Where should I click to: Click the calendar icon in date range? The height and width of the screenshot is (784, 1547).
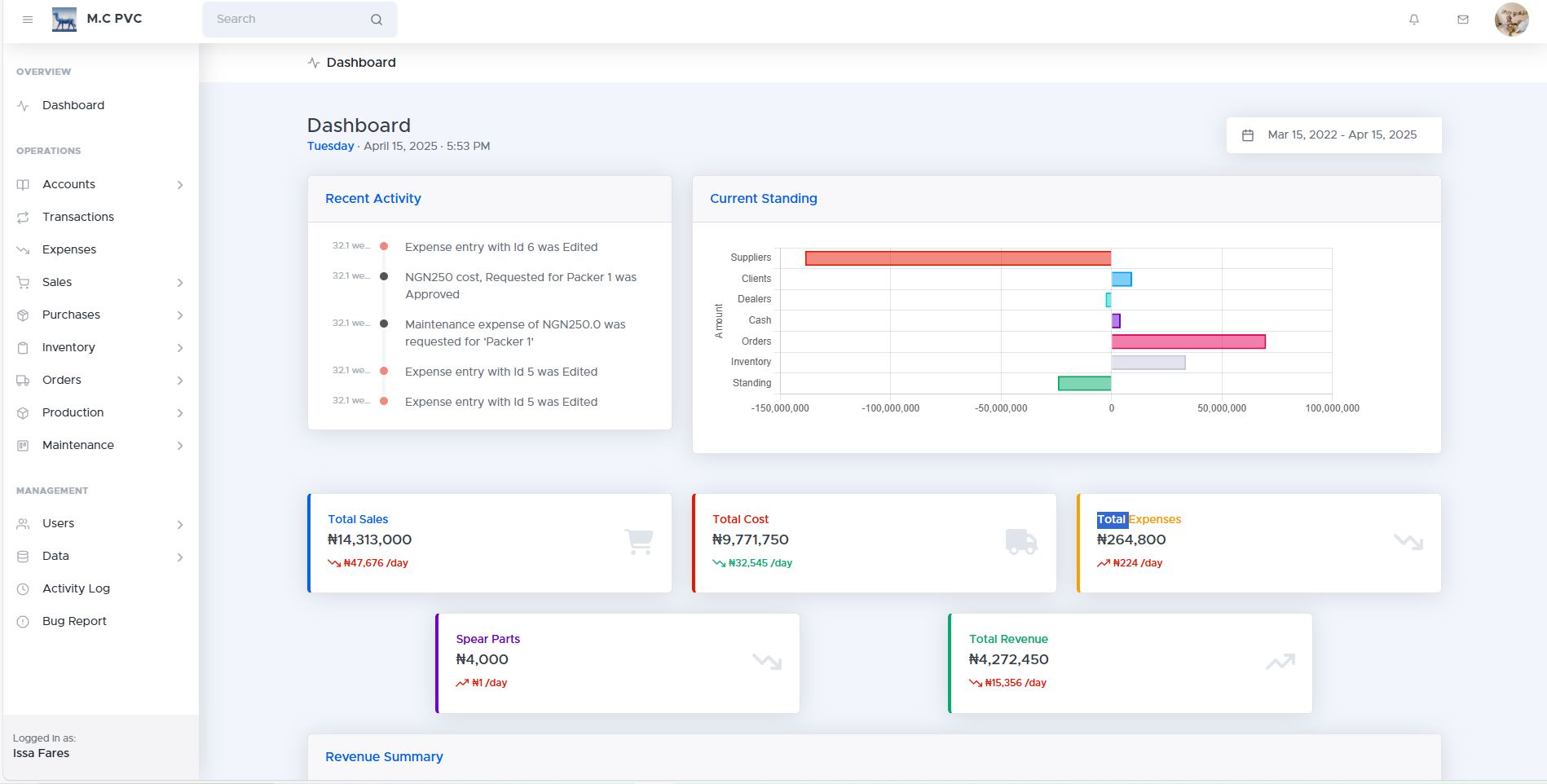pyautogui.click(x=1248, y=135)
